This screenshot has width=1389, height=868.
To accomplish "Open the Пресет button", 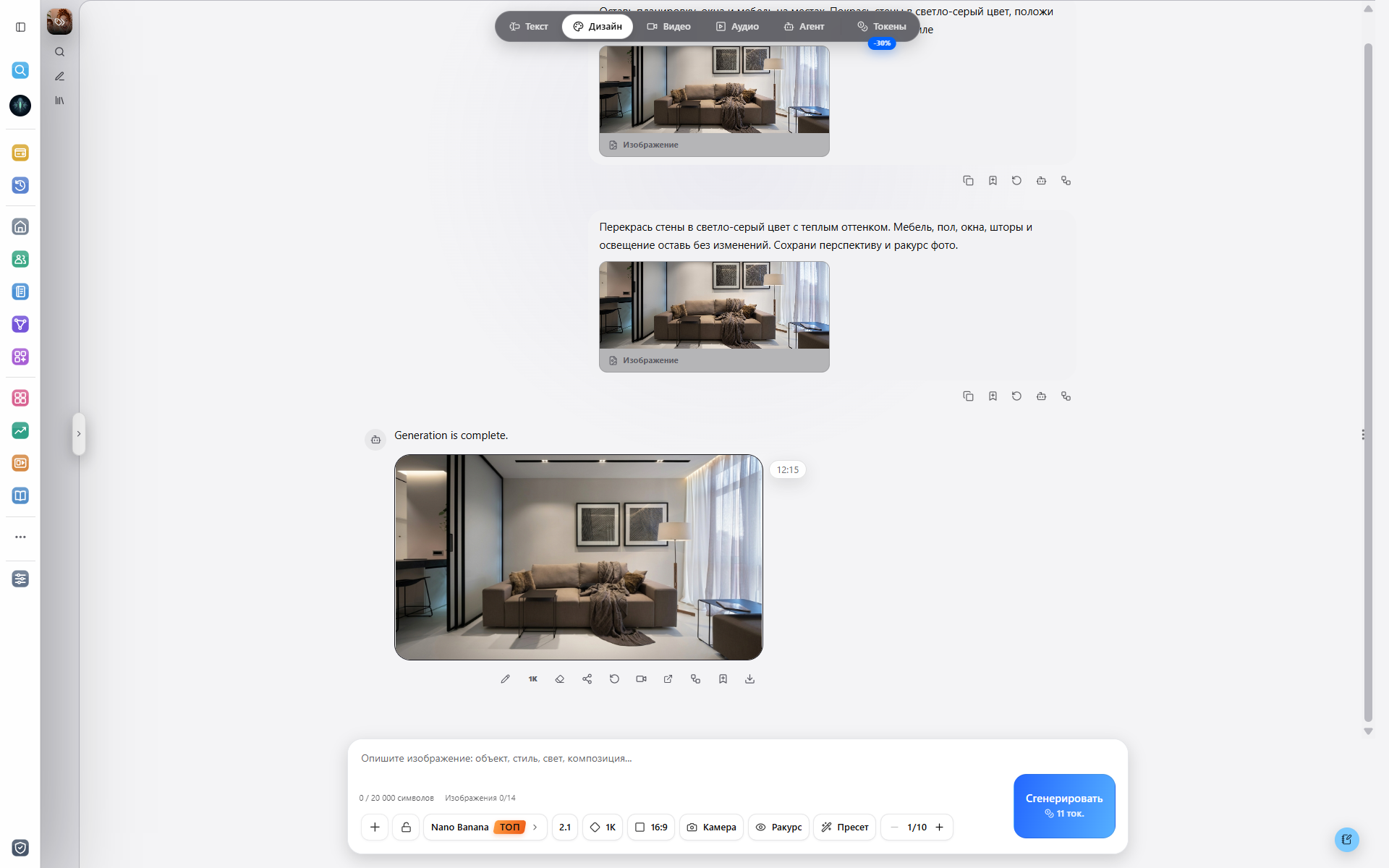I will 845,827.
